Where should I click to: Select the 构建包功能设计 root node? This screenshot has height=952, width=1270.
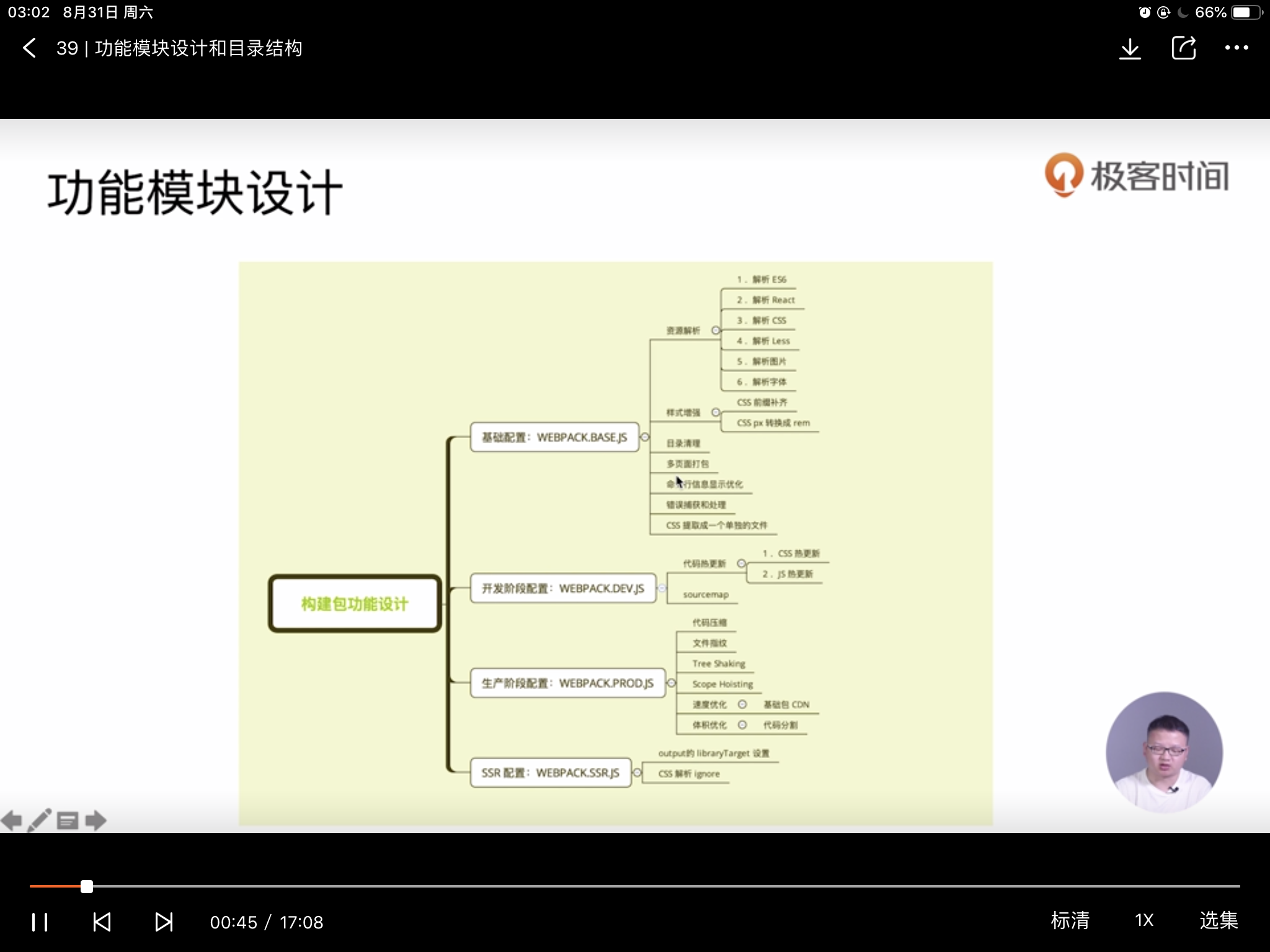click(x=355, y=604)
